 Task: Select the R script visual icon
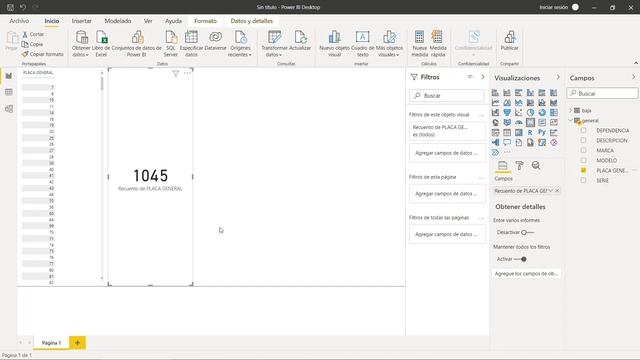(x=530, y=132)
